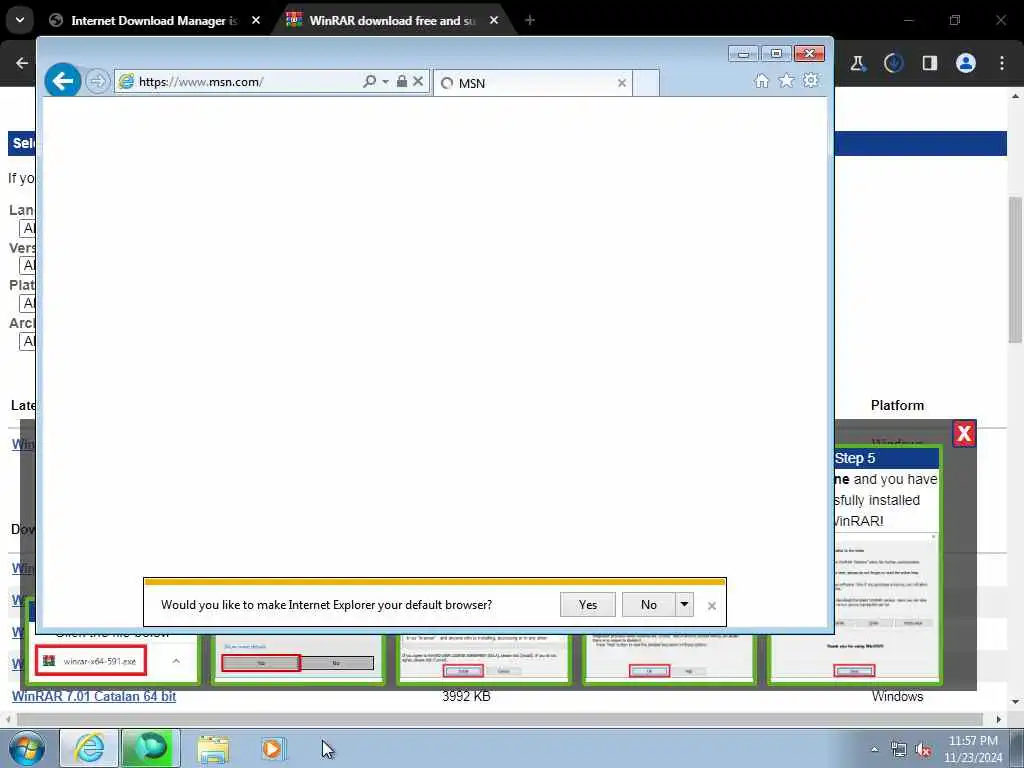
Task: Show hidden system tray icons
Action: 874,749
